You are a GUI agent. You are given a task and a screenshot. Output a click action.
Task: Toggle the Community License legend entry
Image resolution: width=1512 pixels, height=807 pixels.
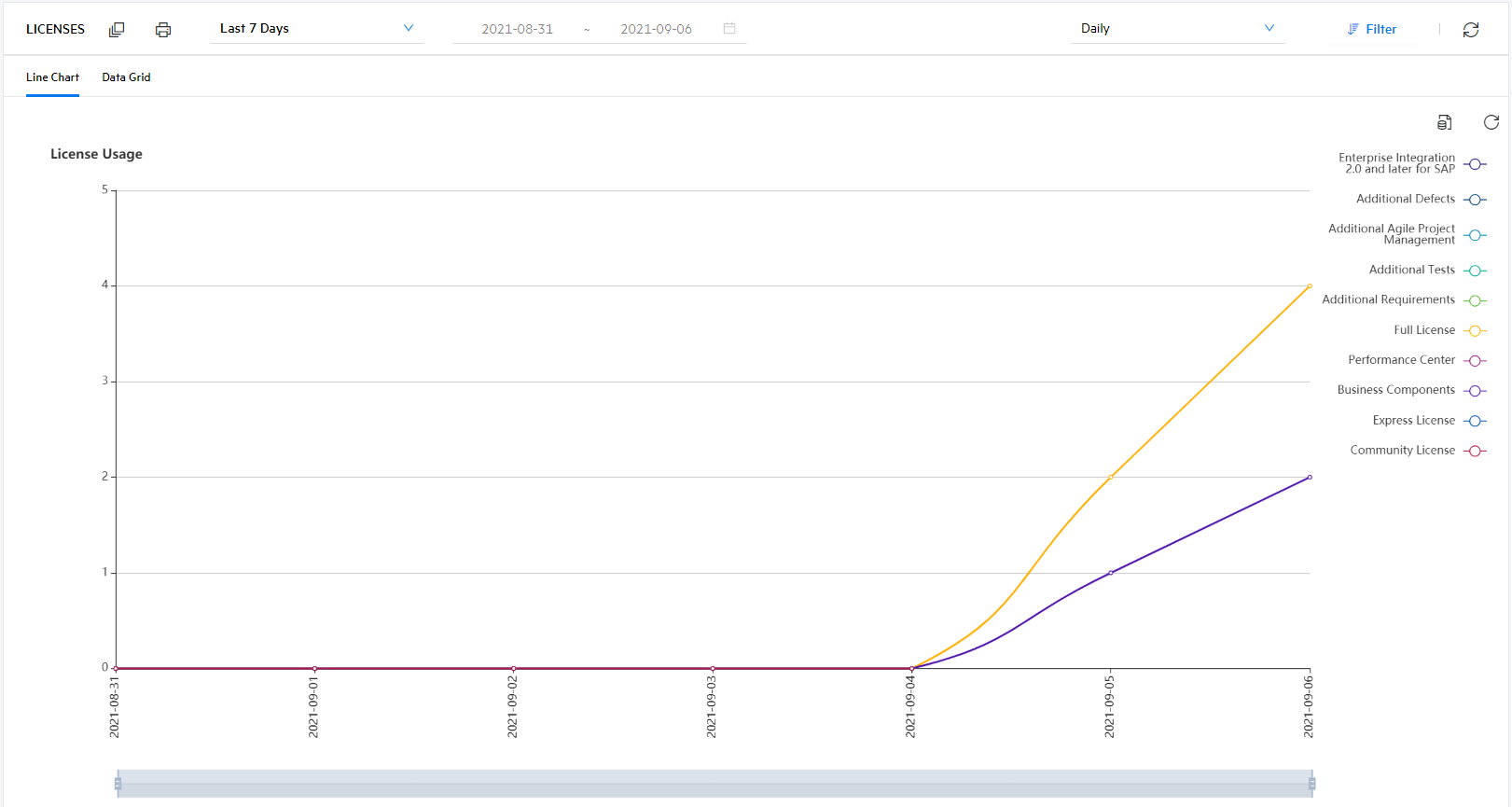pyautogui.click(x=1402, y=451)
